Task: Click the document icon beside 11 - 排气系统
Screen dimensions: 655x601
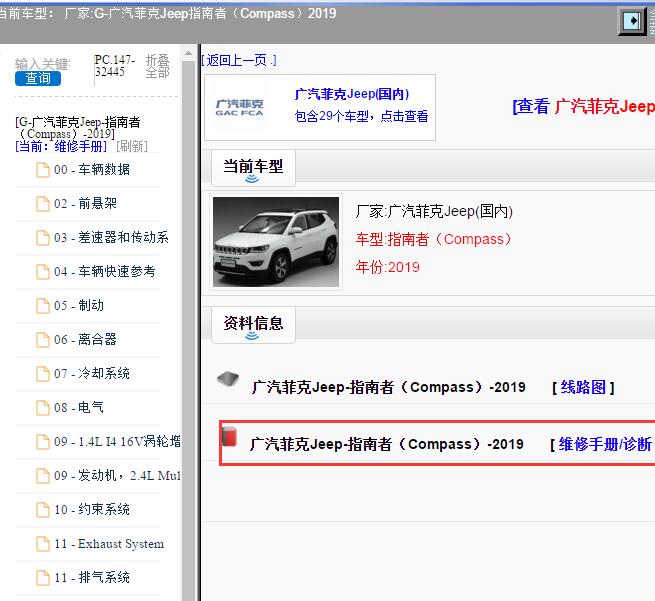Action: (x=43, y=578)
